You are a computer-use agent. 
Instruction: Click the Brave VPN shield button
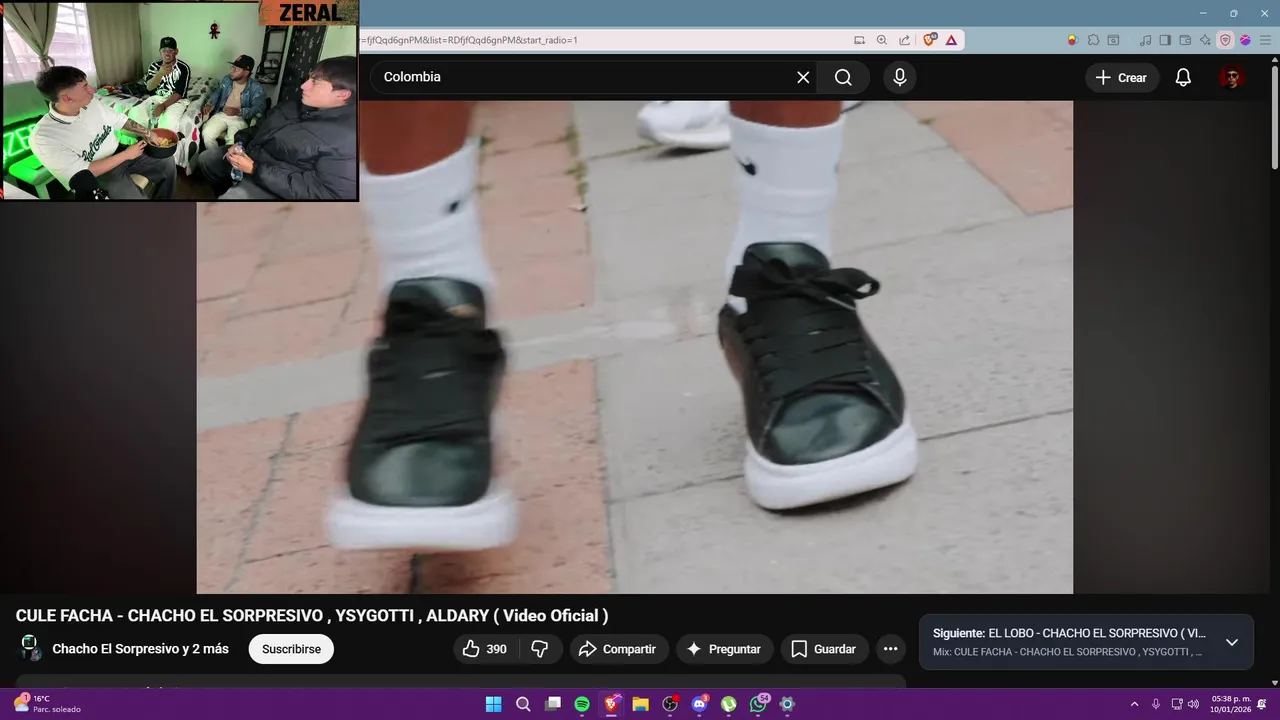tap(1225, 40)
